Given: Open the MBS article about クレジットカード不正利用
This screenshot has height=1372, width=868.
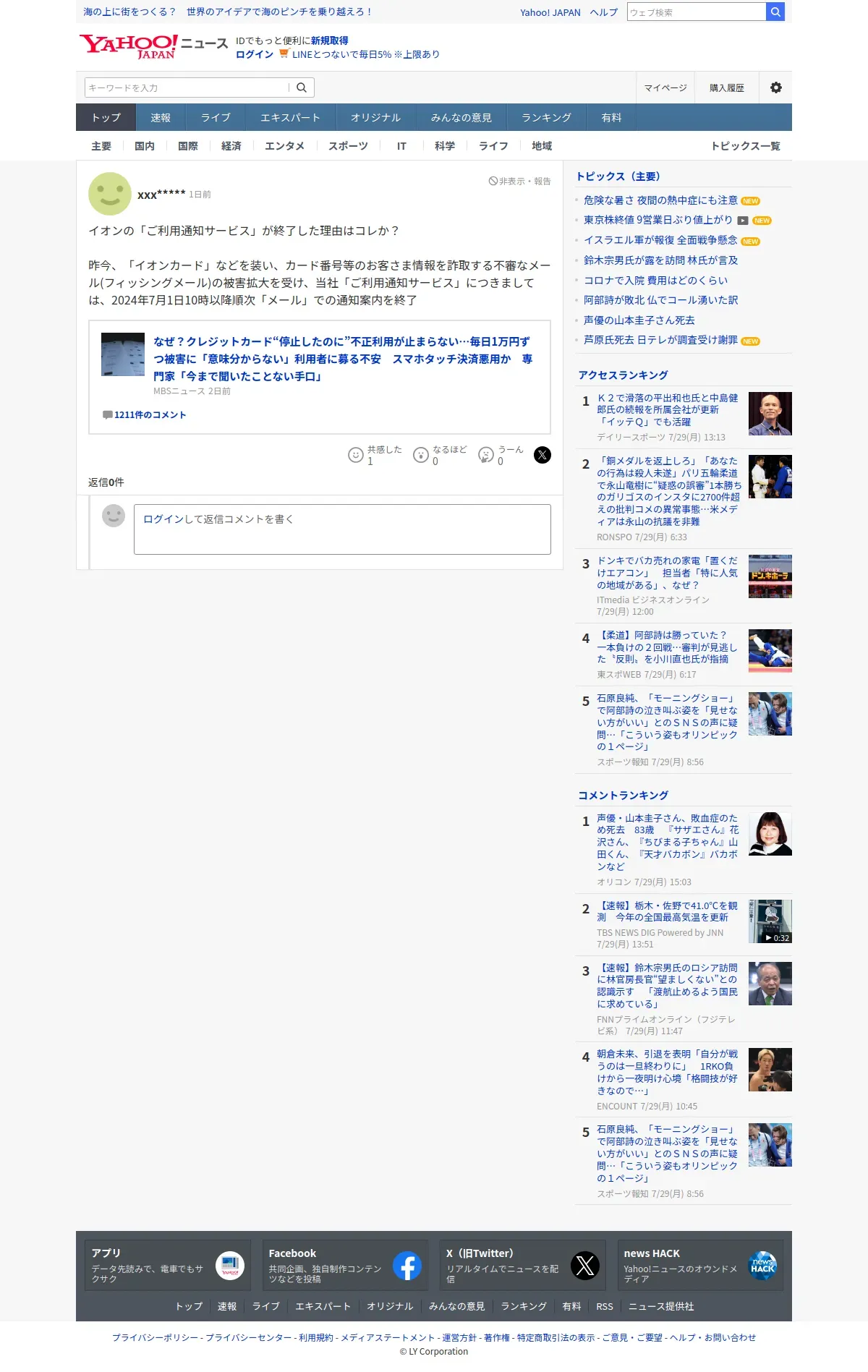Looking at the screenshot, I should 343,359.
